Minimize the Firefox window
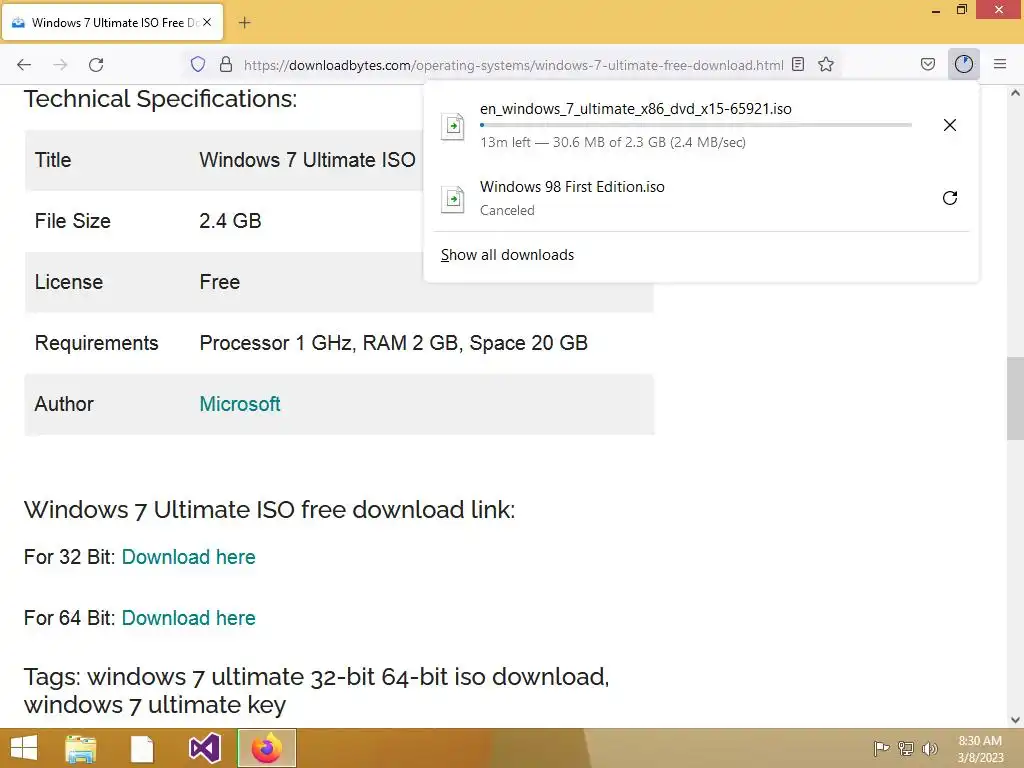Image resolution: width=1024 pixels, height=768 pixels. coord(936,10)
